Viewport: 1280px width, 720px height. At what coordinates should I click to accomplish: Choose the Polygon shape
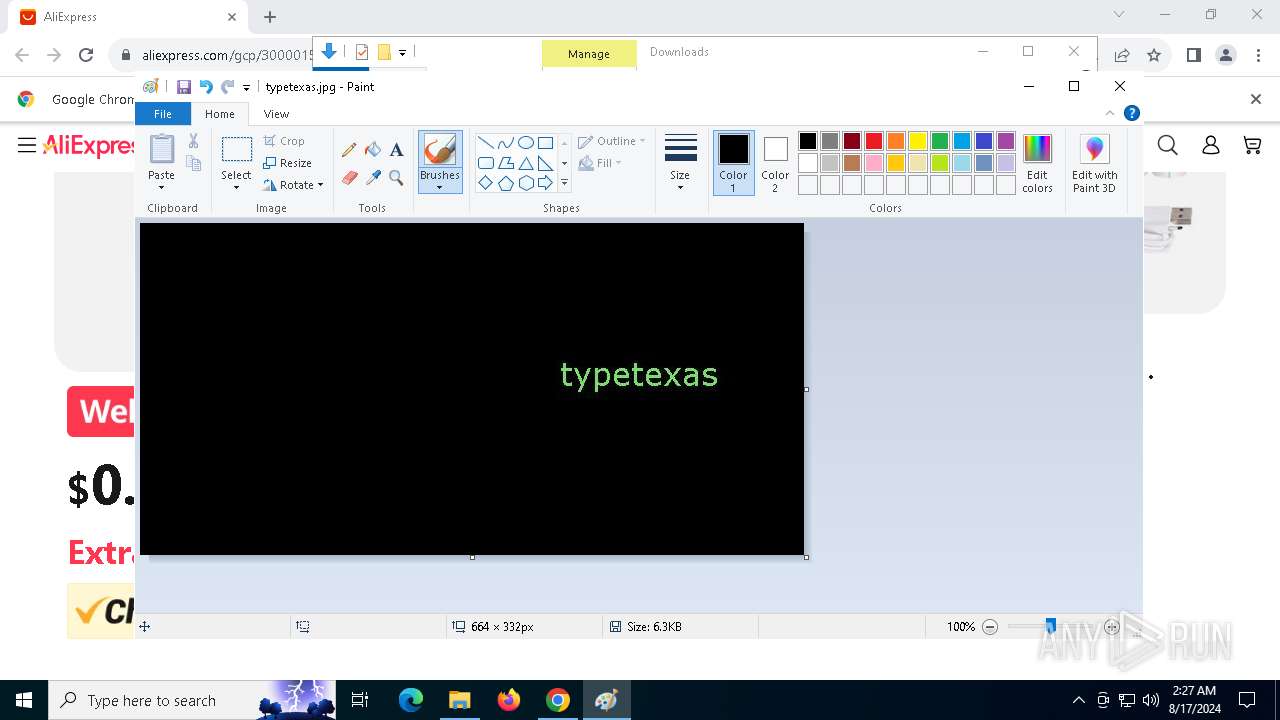coord(505,163)
